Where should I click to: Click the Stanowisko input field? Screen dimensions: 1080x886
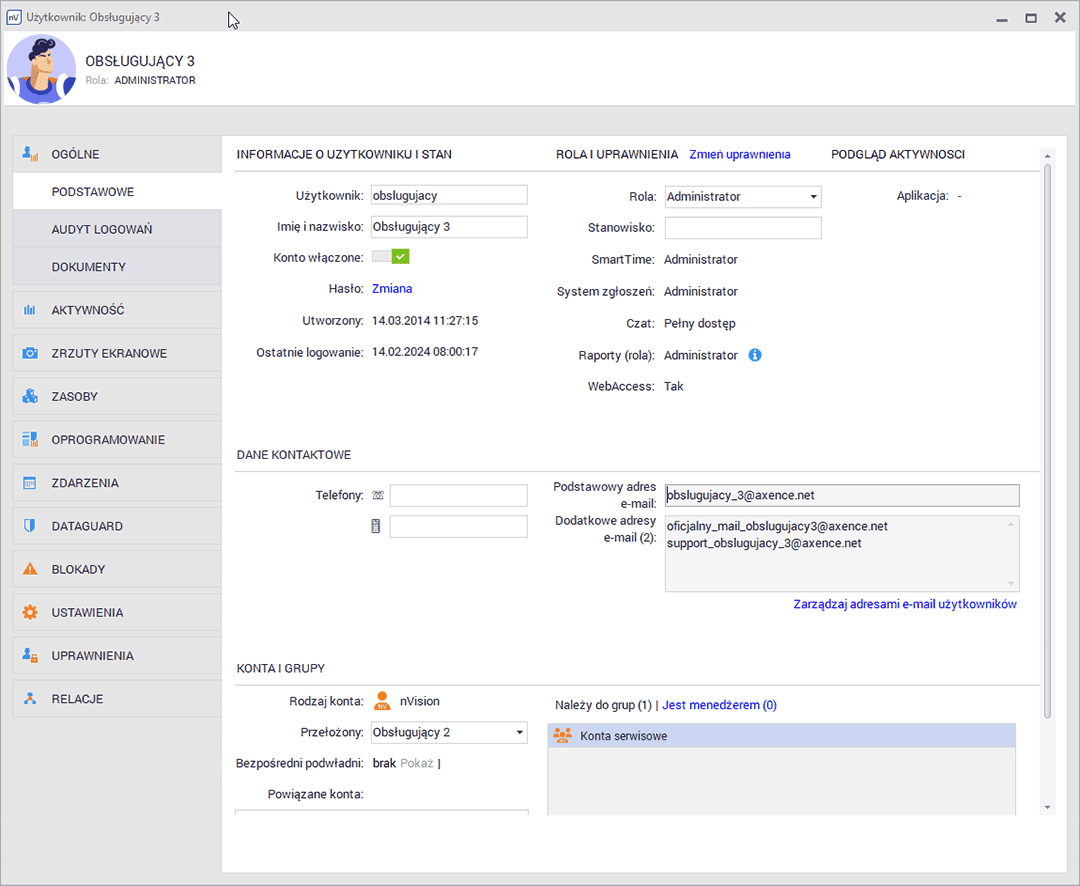pyautogui.click(x=742, y=228)
